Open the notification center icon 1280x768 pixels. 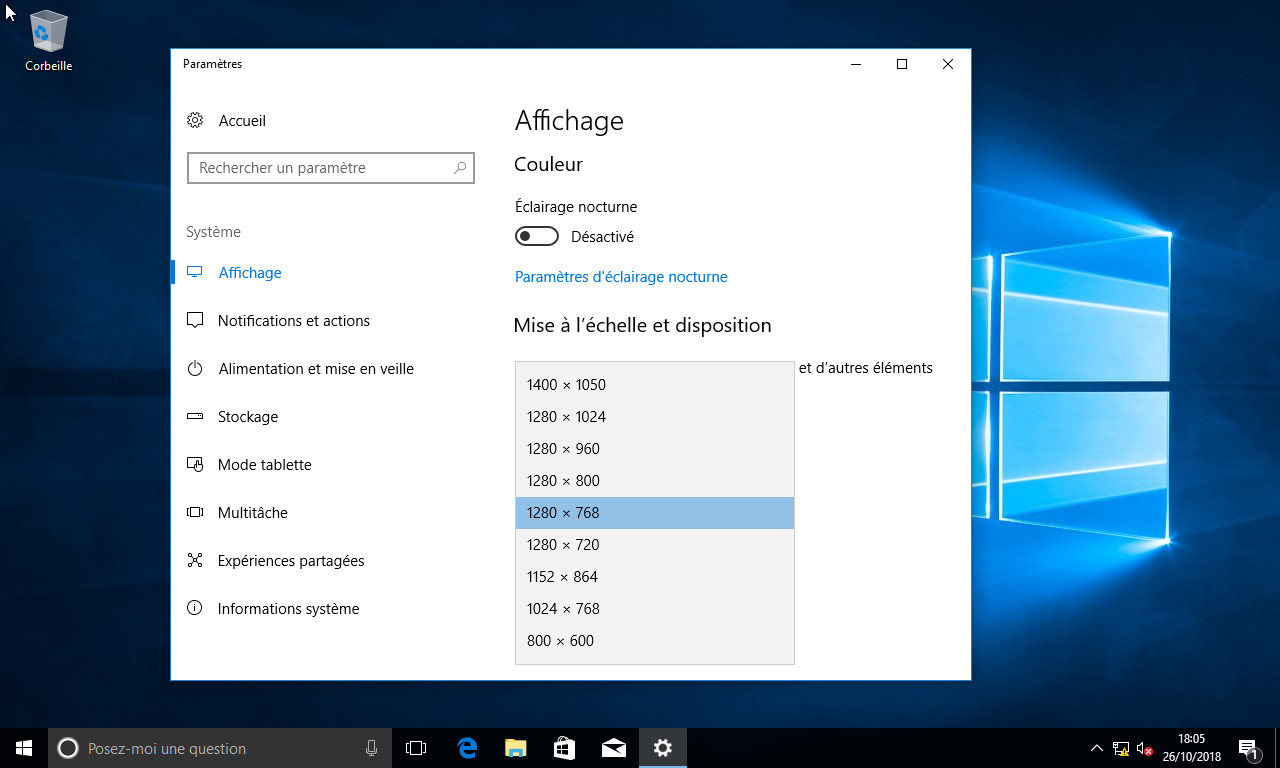tap(1248, 748)
